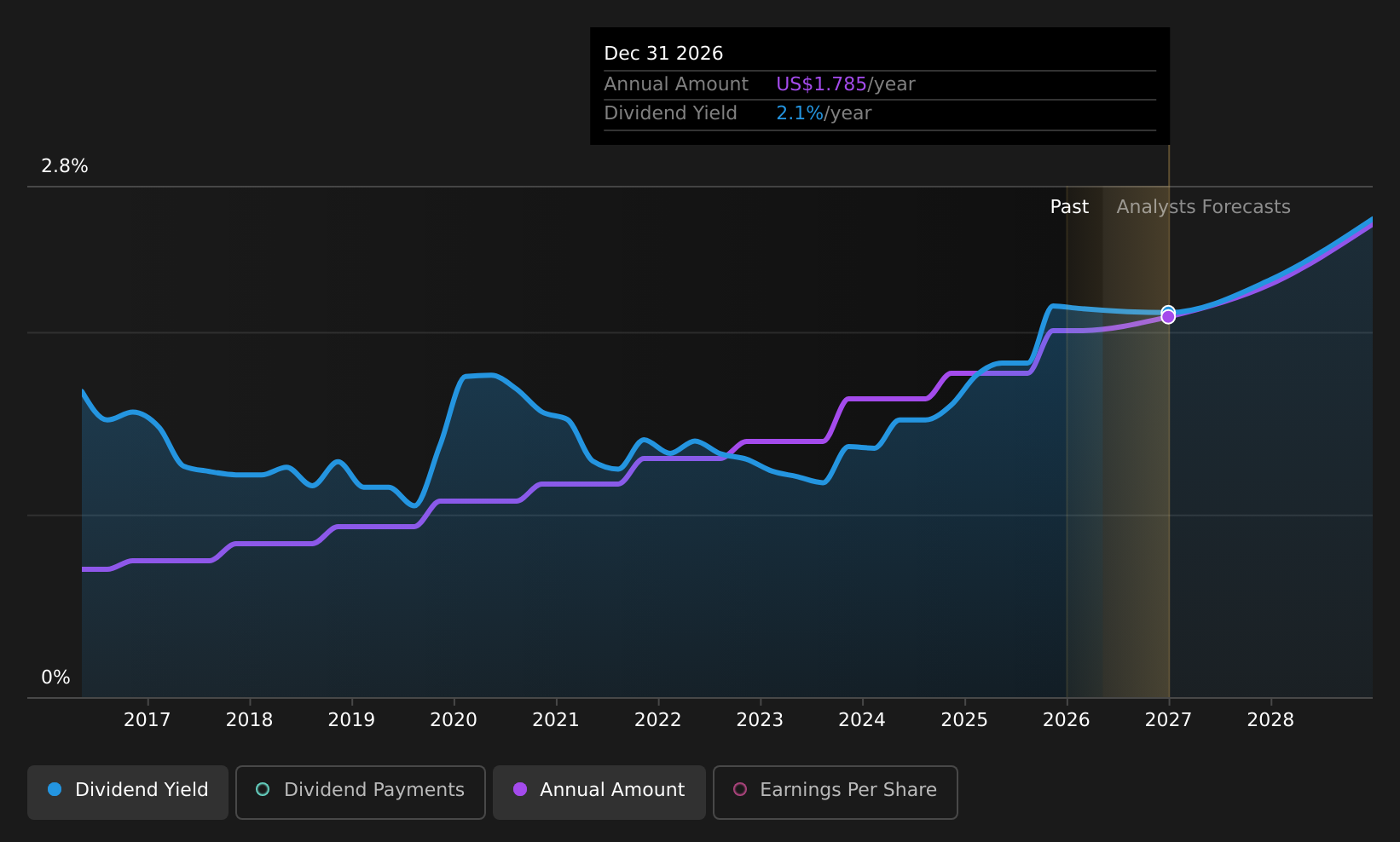Click the Dec 31 2026 tooltip date
Image resolution: width=1400 pixels, height=842 pixels.
(x=663, y=54)
